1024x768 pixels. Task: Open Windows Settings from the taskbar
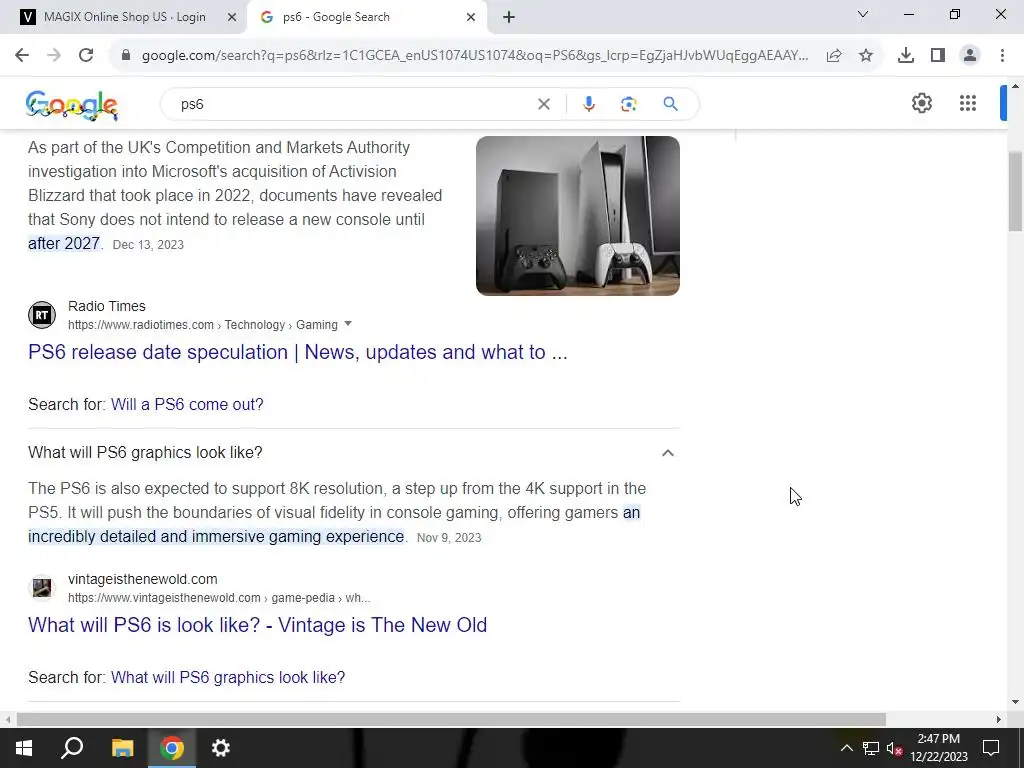coord(221,748)
